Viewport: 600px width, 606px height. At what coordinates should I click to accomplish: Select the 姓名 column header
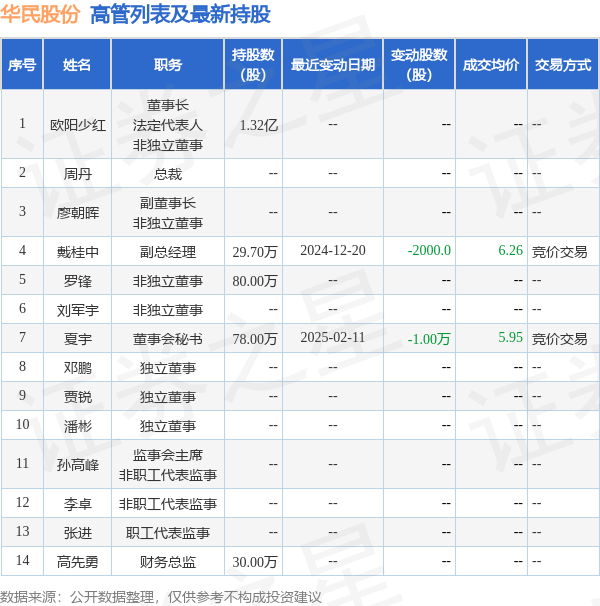click(77, 65)
